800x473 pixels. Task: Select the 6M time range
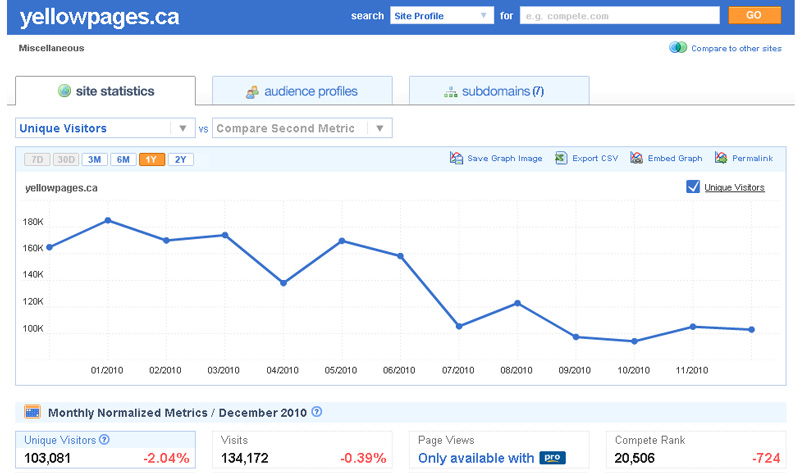(123, 159)
